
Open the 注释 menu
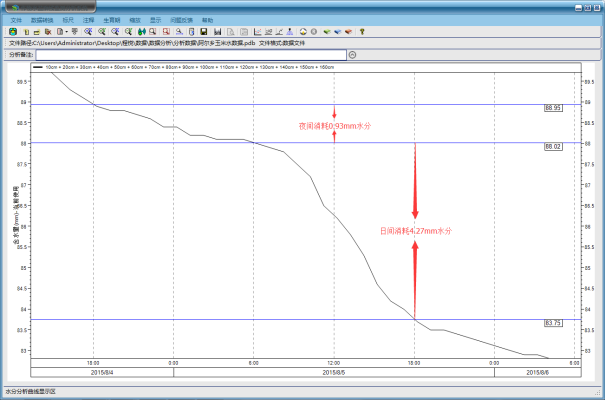click(88, 20)
